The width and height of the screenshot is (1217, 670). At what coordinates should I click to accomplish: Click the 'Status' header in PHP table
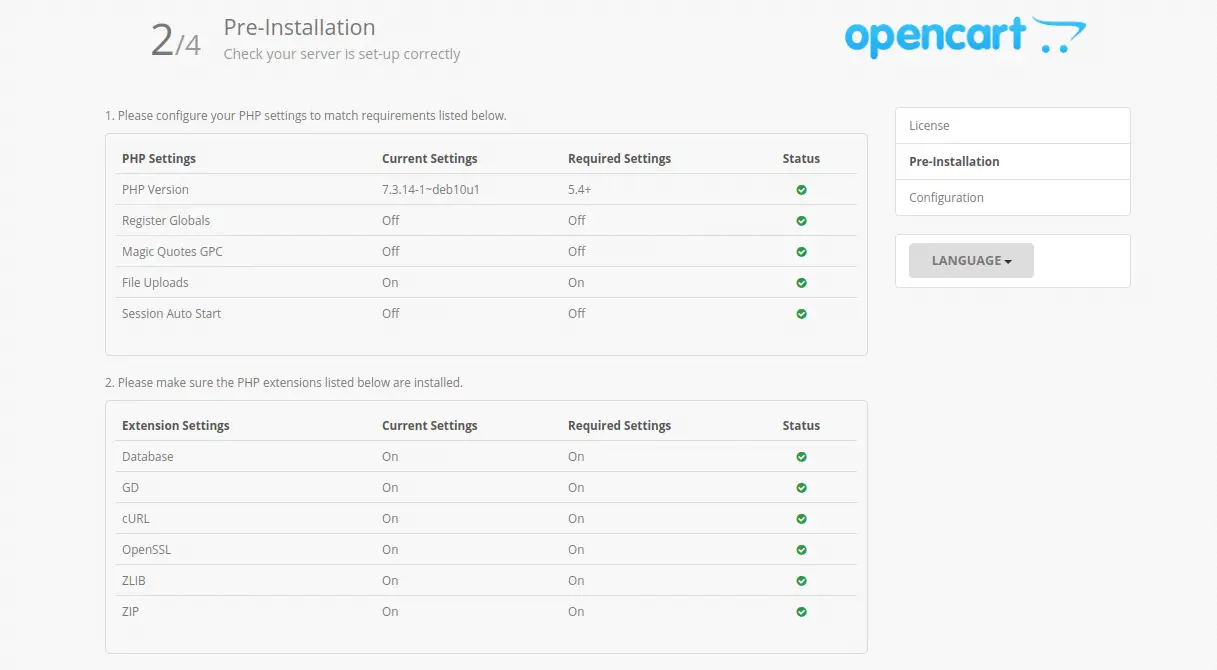(x=801, y=159)
